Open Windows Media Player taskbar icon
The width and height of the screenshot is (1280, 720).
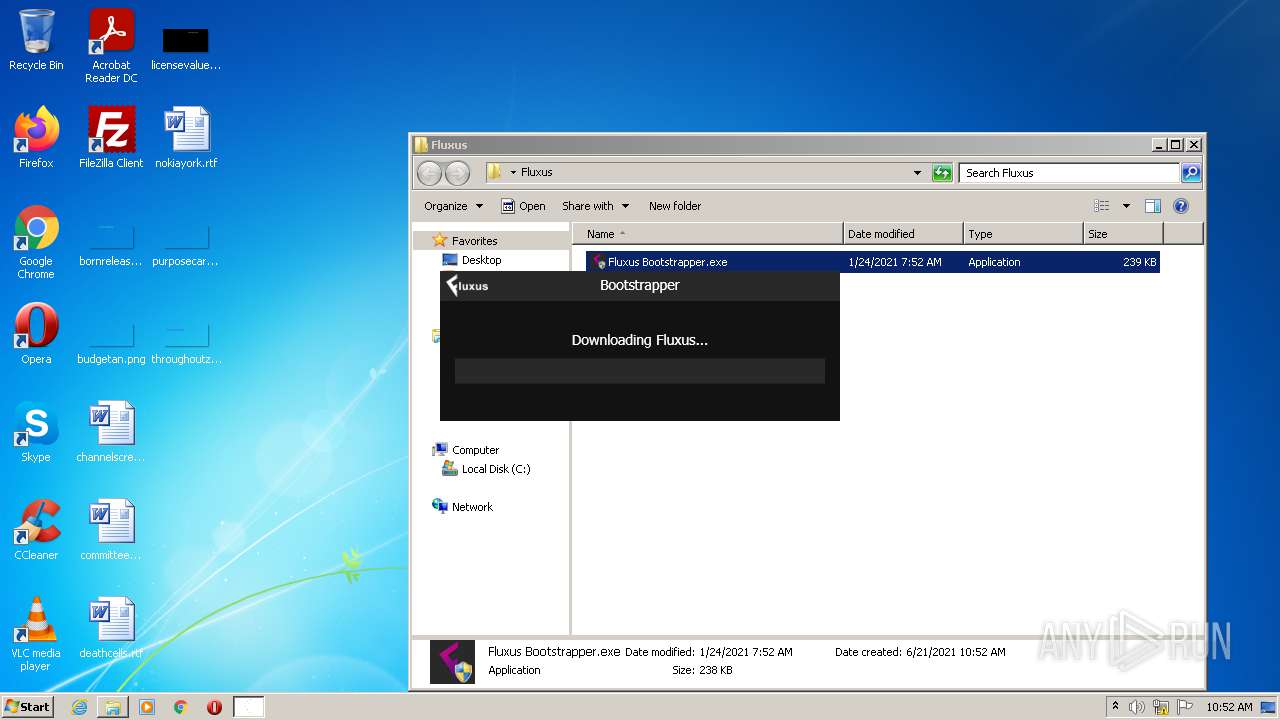point(147,707)
